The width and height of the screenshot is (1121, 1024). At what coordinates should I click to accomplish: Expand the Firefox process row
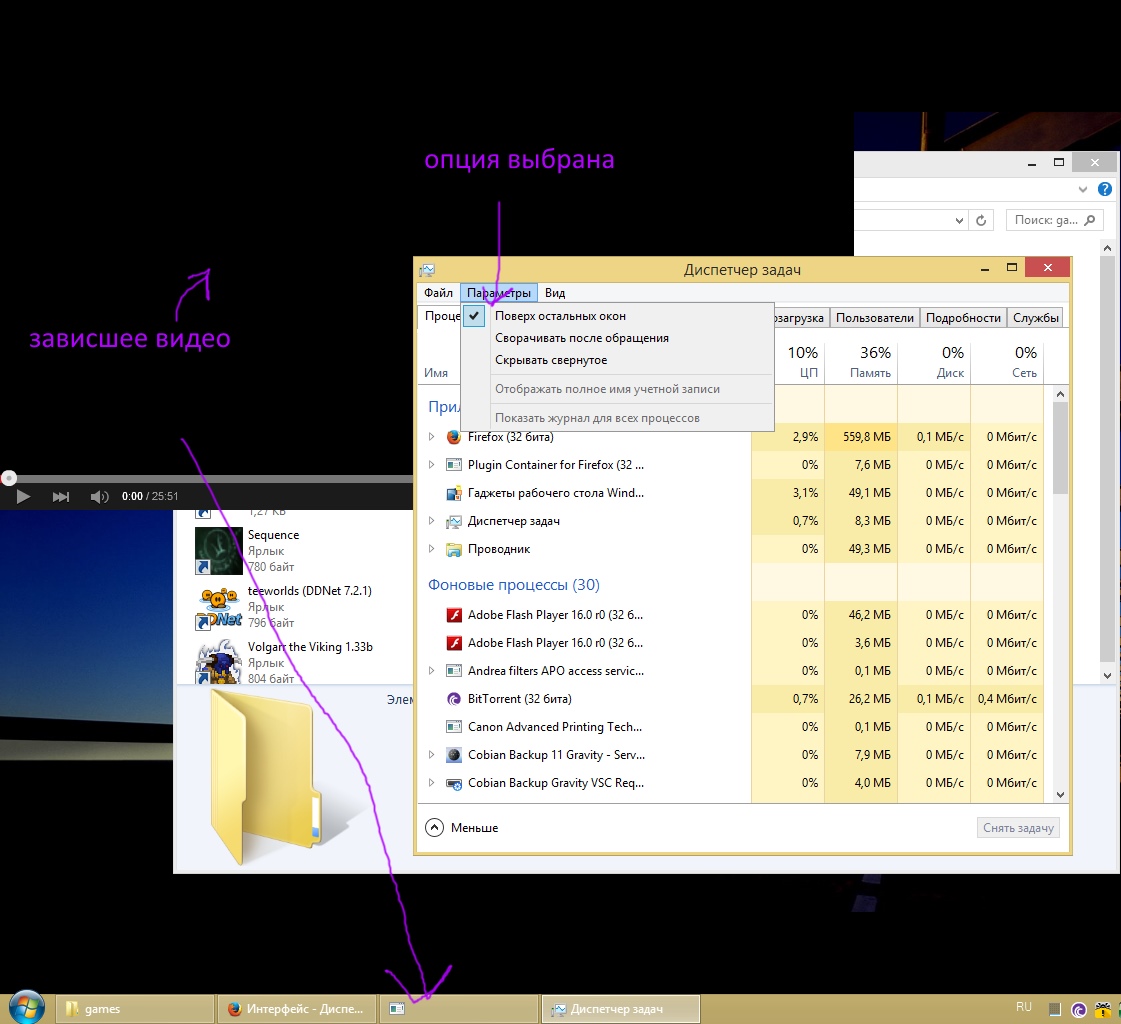pos(432,437)
